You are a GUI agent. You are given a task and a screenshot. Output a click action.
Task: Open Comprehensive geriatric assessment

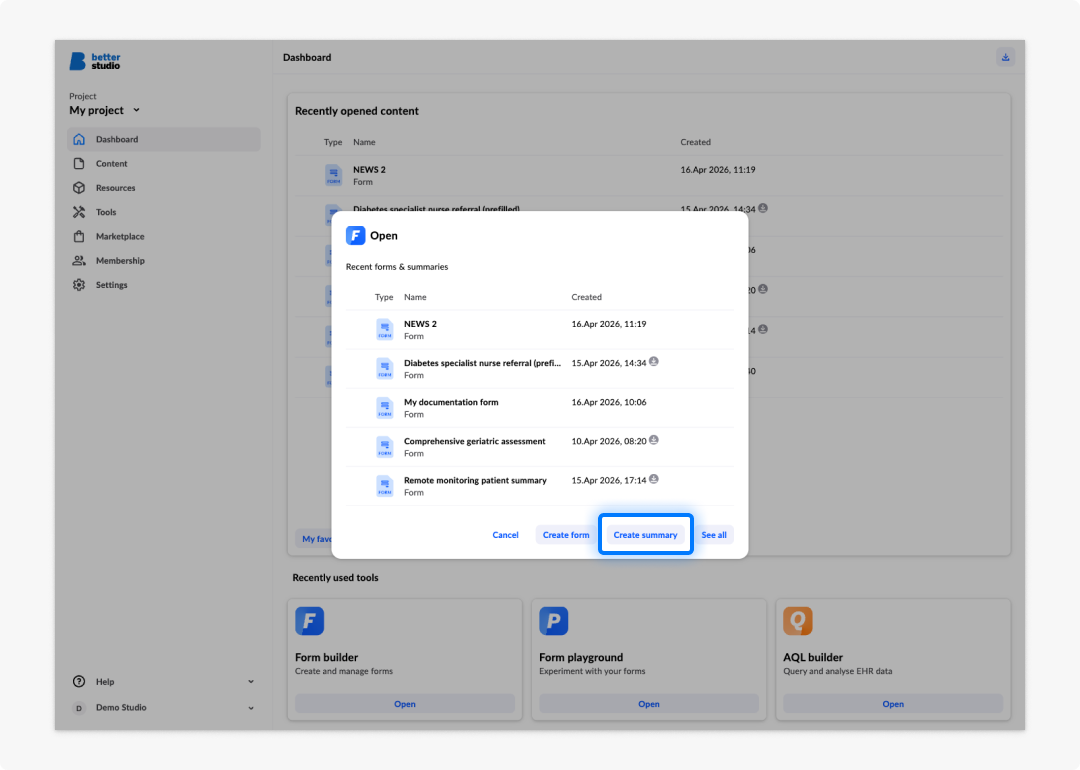click(x=539, y=447)
